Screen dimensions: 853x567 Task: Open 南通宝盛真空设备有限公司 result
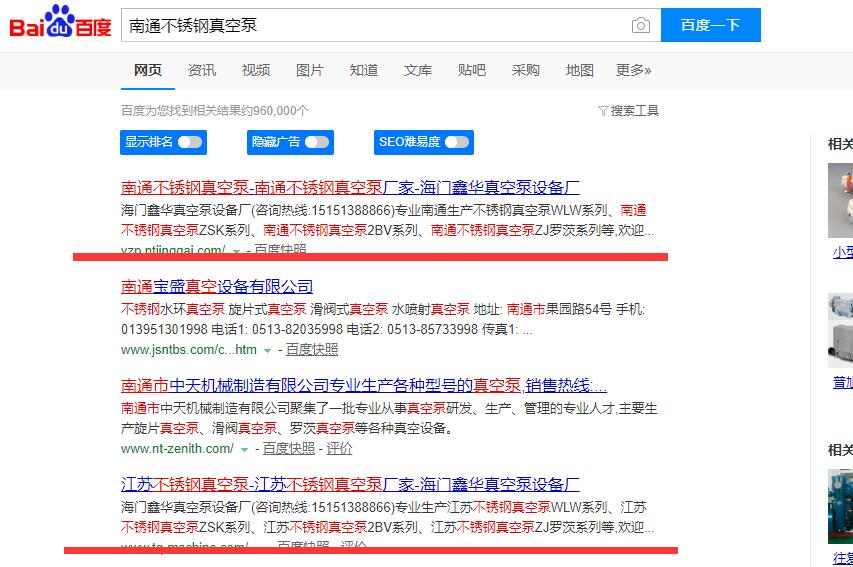[x=217, y=287]
